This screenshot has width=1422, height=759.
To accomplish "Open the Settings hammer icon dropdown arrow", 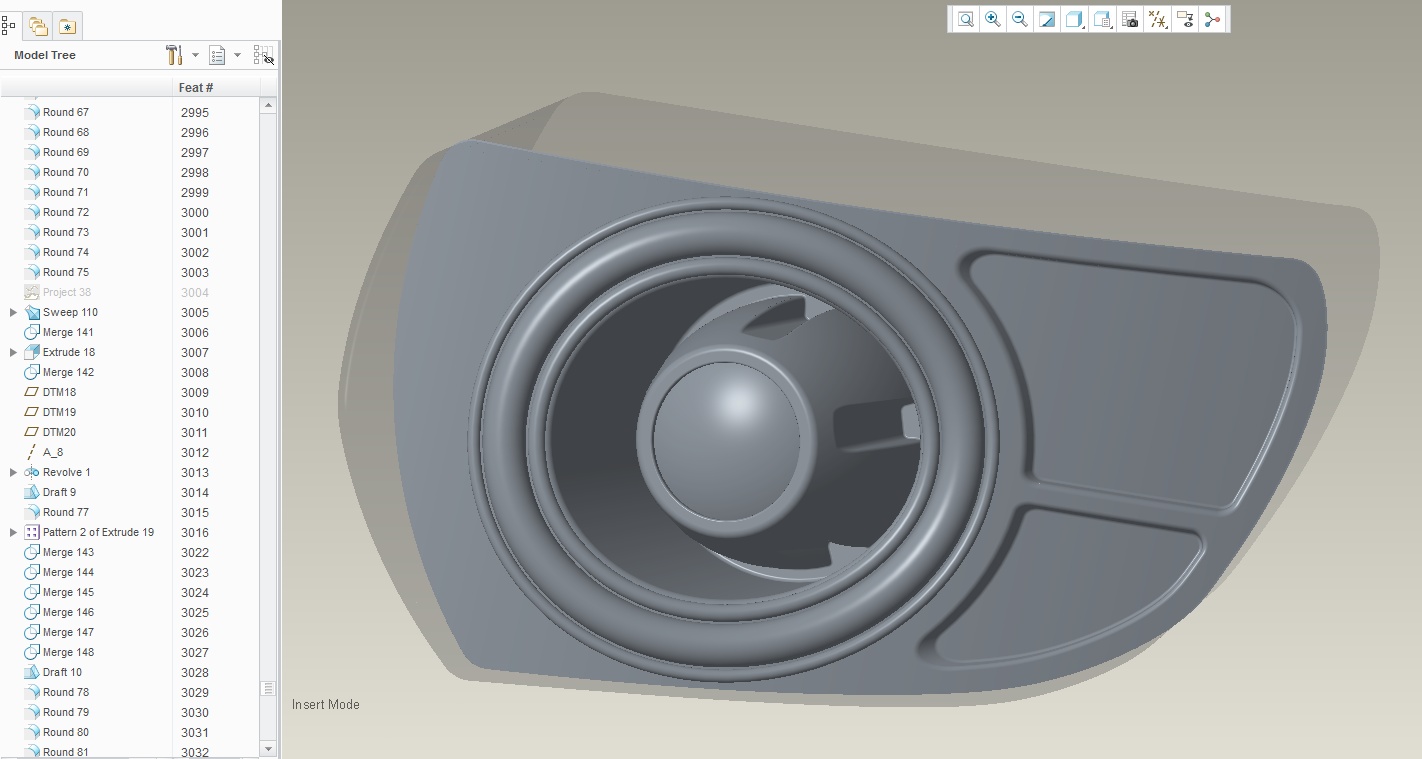I will point(195,55).
